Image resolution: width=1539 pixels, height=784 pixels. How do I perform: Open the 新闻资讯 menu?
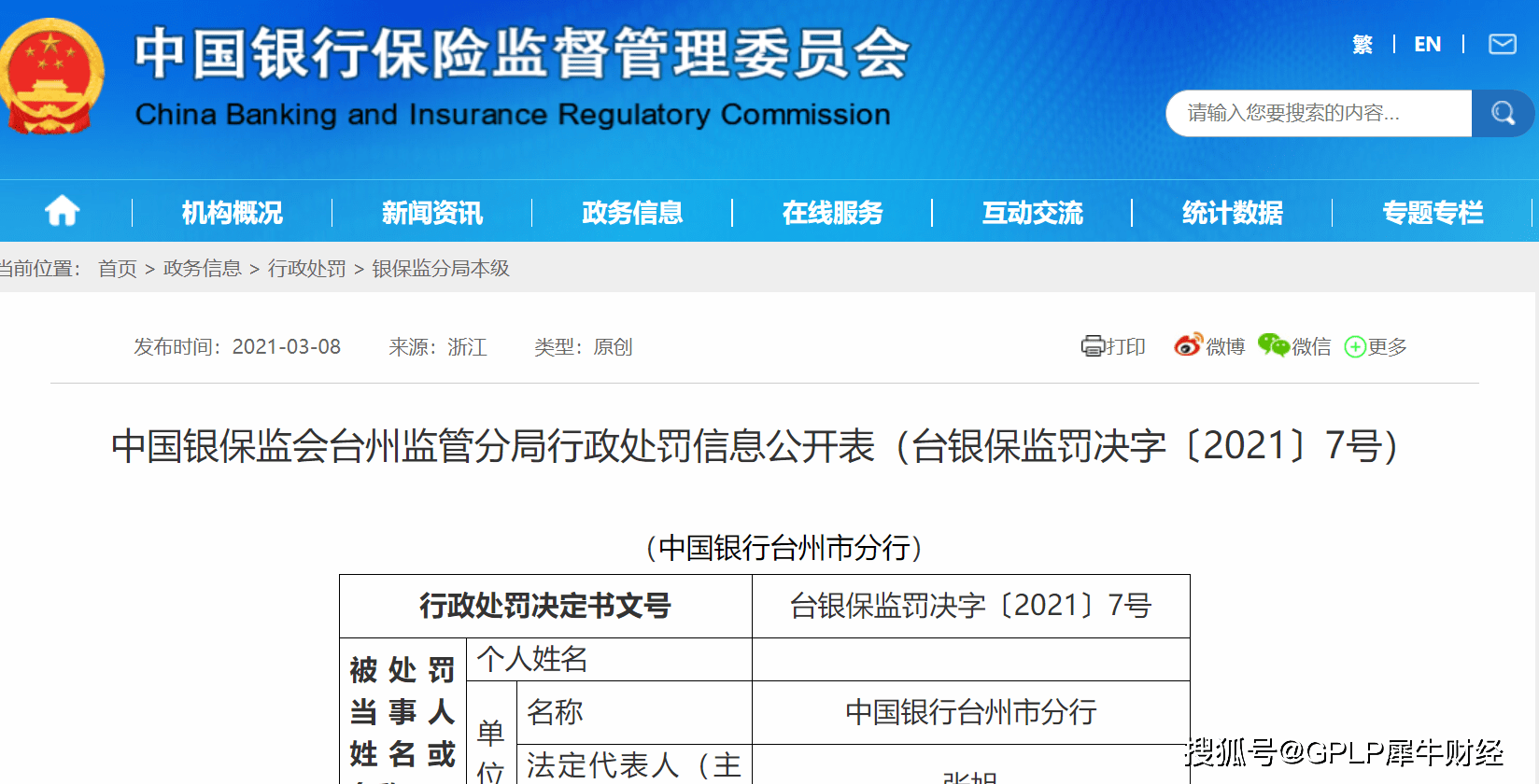click(x=432, y=213)
